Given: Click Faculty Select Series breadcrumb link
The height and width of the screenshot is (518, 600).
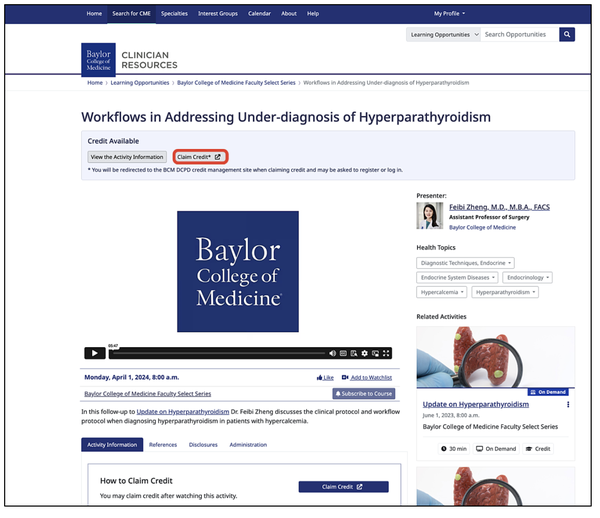Looking at the screenshot, I should [x=236, y=83].
